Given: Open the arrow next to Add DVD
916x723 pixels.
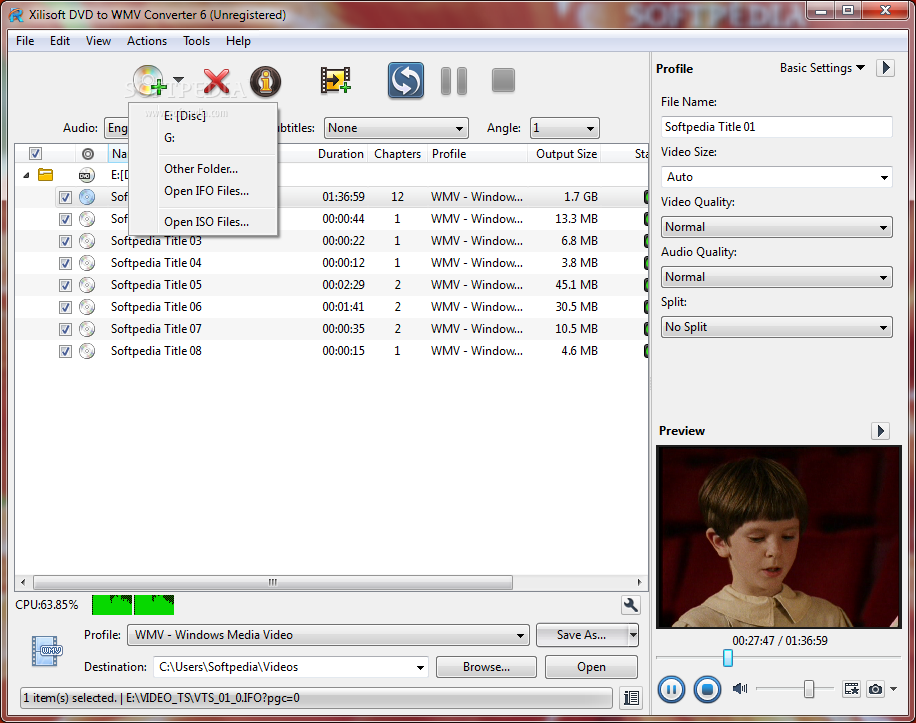Looking at the screenshot, I should coord(179,80).
